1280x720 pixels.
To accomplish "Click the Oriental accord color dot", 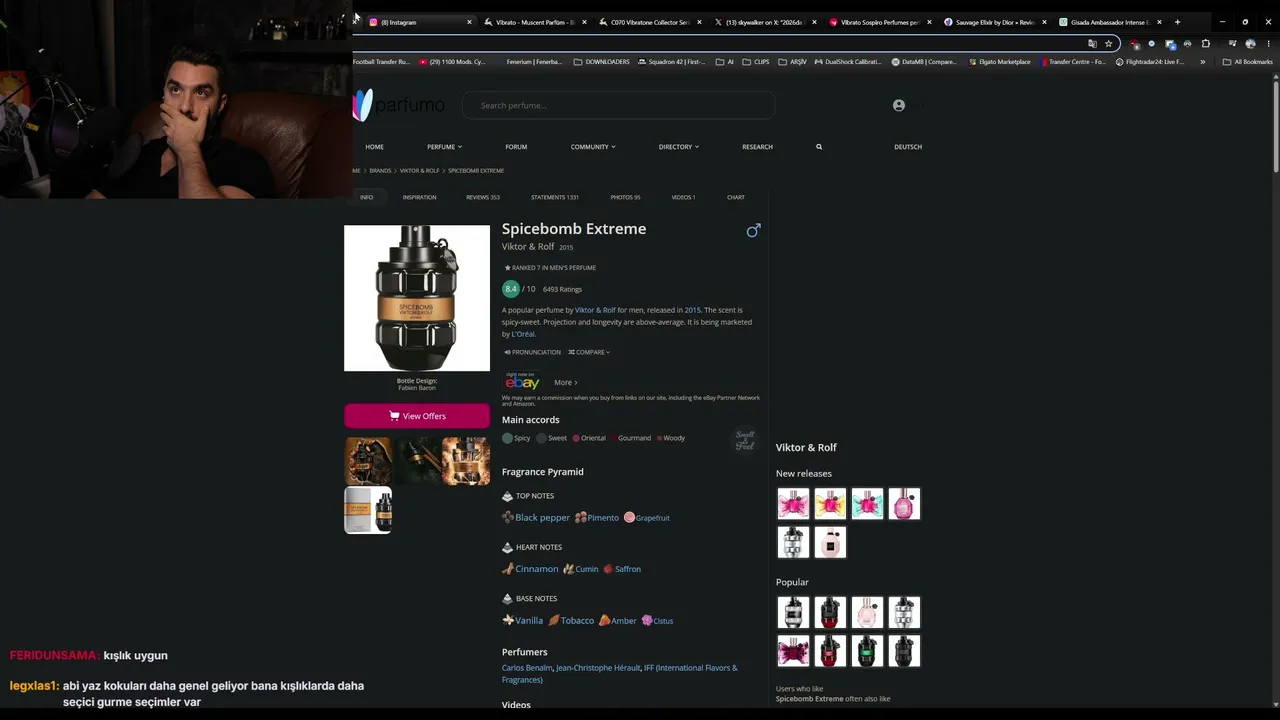I will (x=575, y=438).
